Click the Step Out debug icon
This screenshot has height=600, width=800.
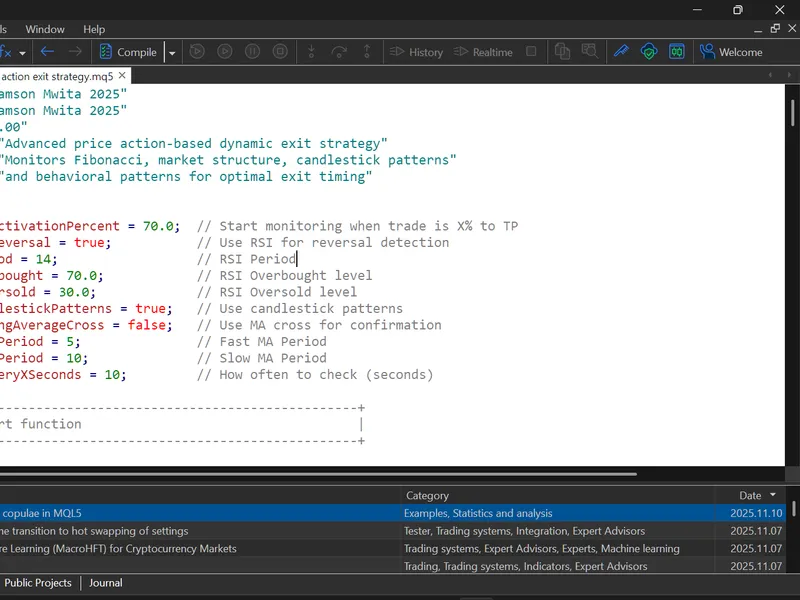pos(367,52)
